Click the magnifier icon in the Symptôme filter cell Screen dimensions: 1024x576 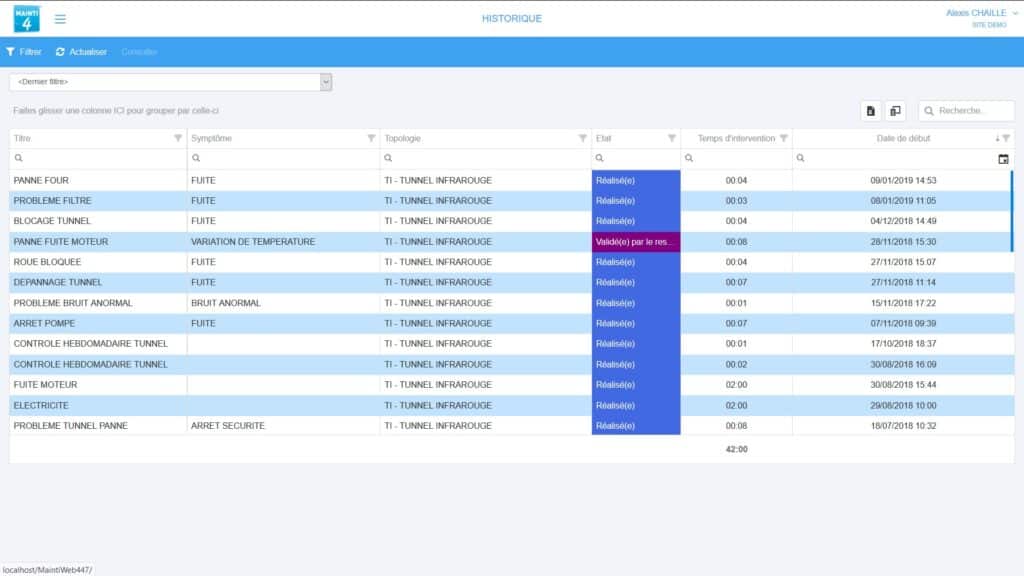(x=195, y=158)
